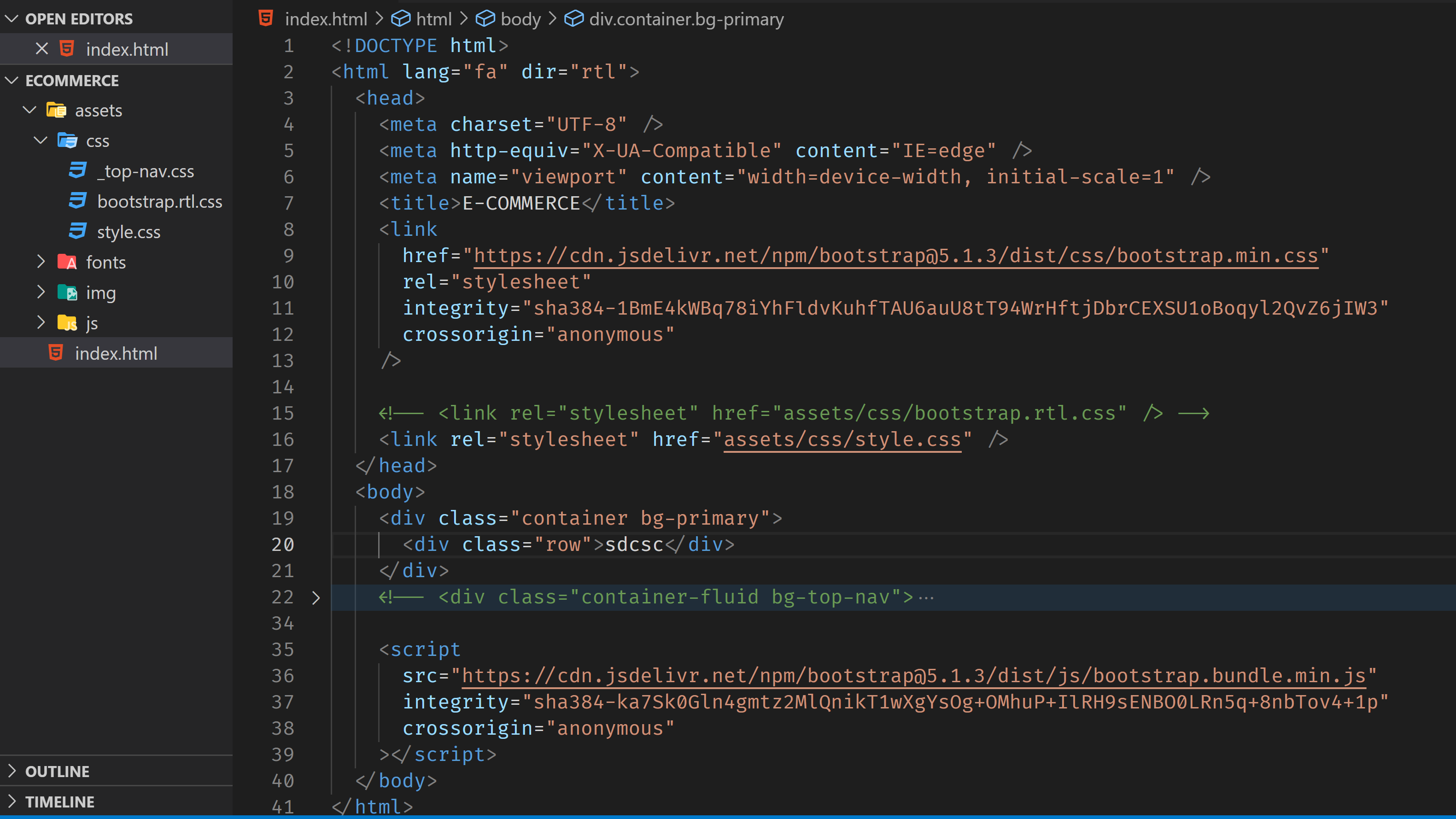Click line number 1 in gutter
The image size is (1456, 819).
tap(289, 45)
